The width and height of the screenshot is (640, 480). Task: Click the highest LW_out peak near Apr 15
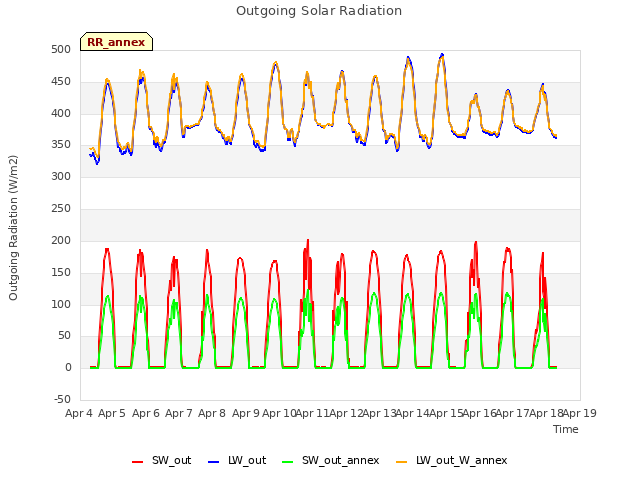click(442, 54)
